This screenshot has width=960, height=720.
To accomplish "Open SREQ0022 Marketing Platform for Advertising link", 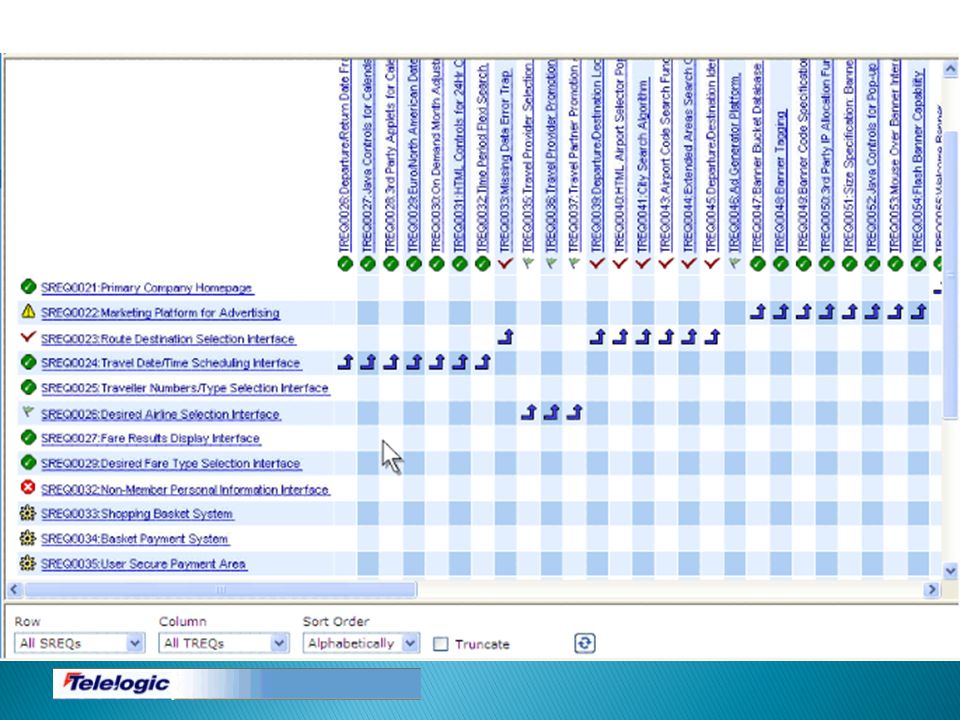I will (160, 313).
